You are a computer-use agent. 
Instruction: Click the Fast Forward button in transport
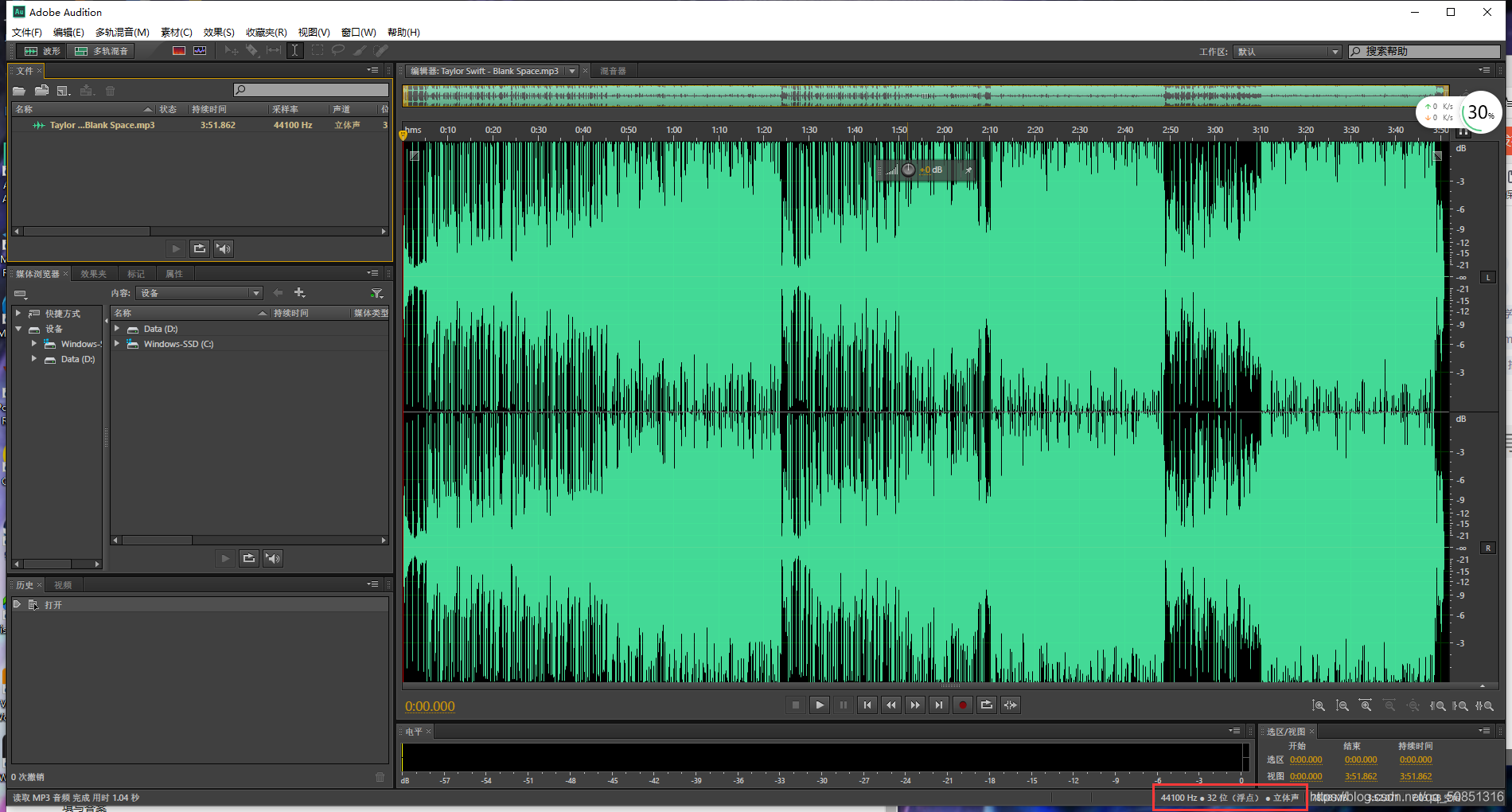(915, 705)
